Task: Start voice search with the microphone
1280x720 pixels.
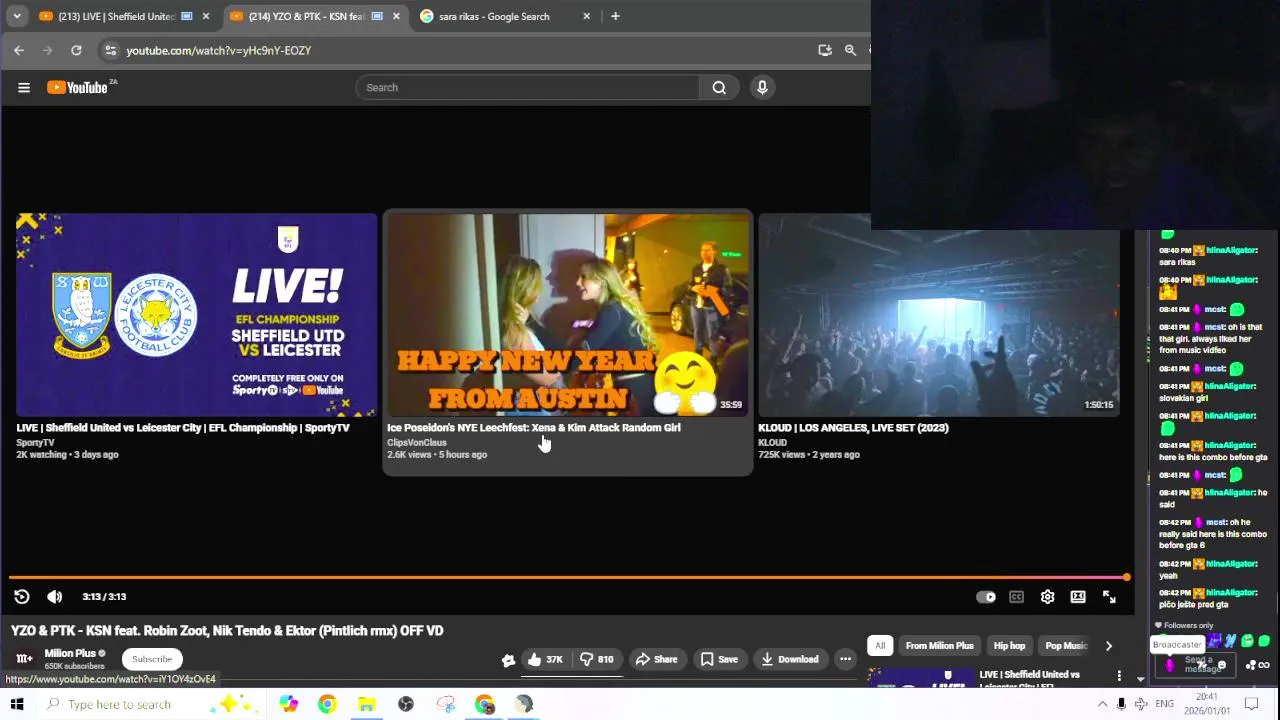Action: point(762,87)
